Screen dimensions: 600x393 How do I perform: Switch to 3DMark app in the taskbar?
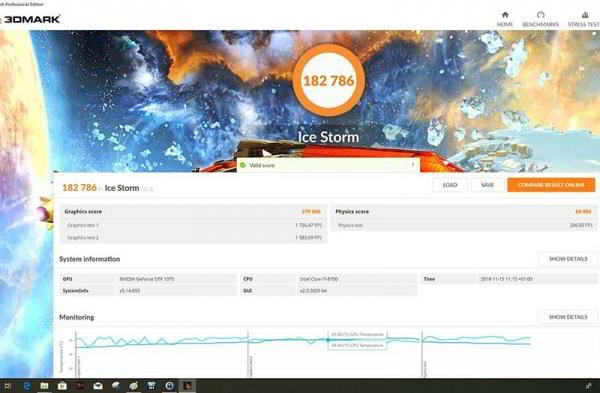187,386
